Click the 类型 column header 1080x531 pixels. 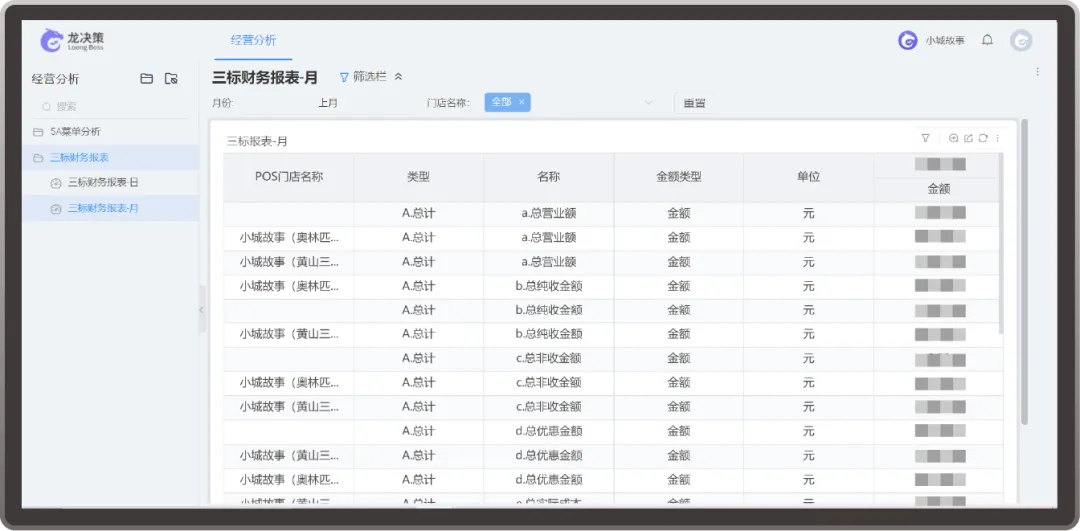pos(418,177)
